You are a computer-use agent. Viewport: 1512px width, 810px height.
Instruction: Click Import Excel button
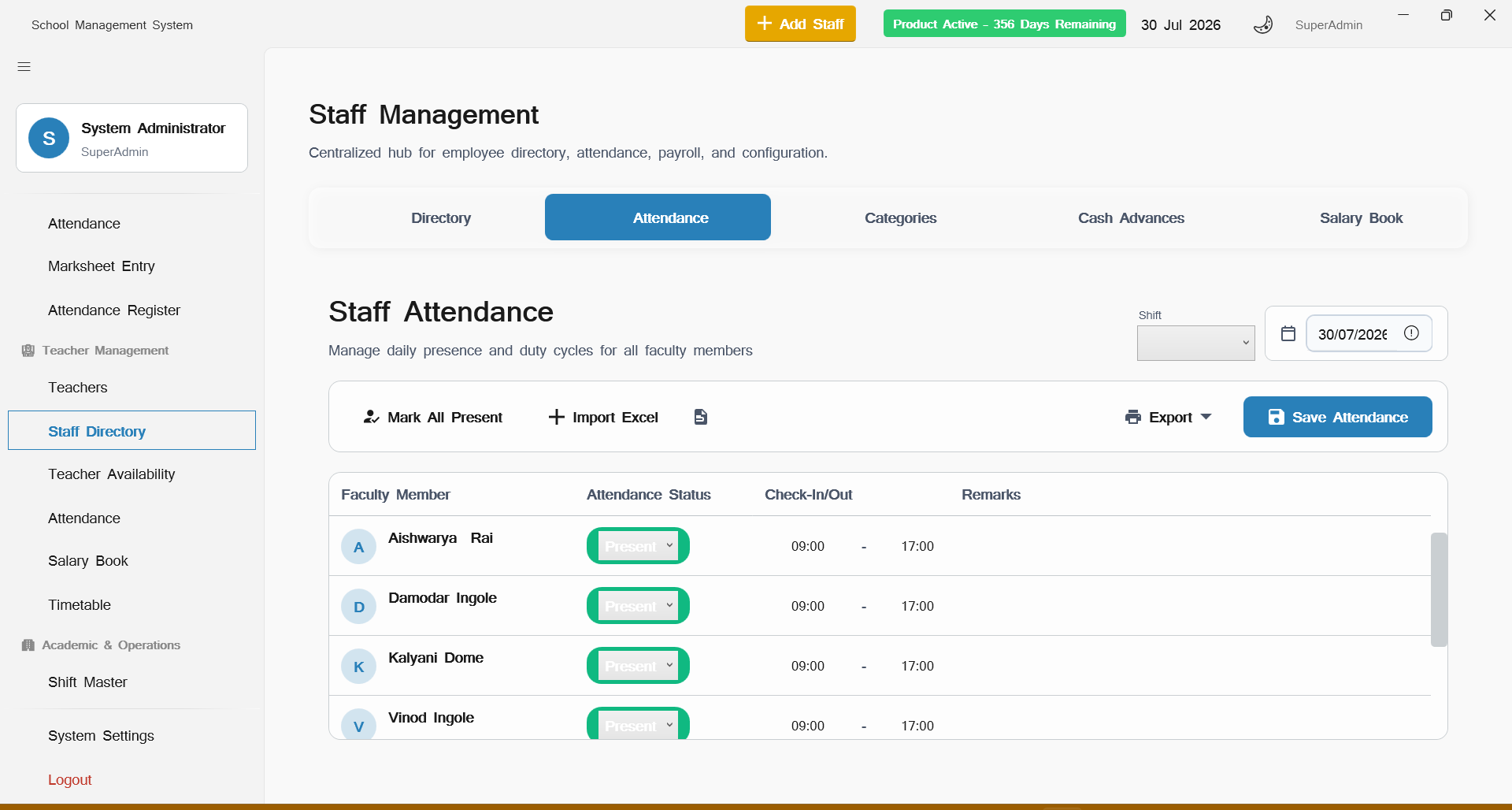coord(603,417)
